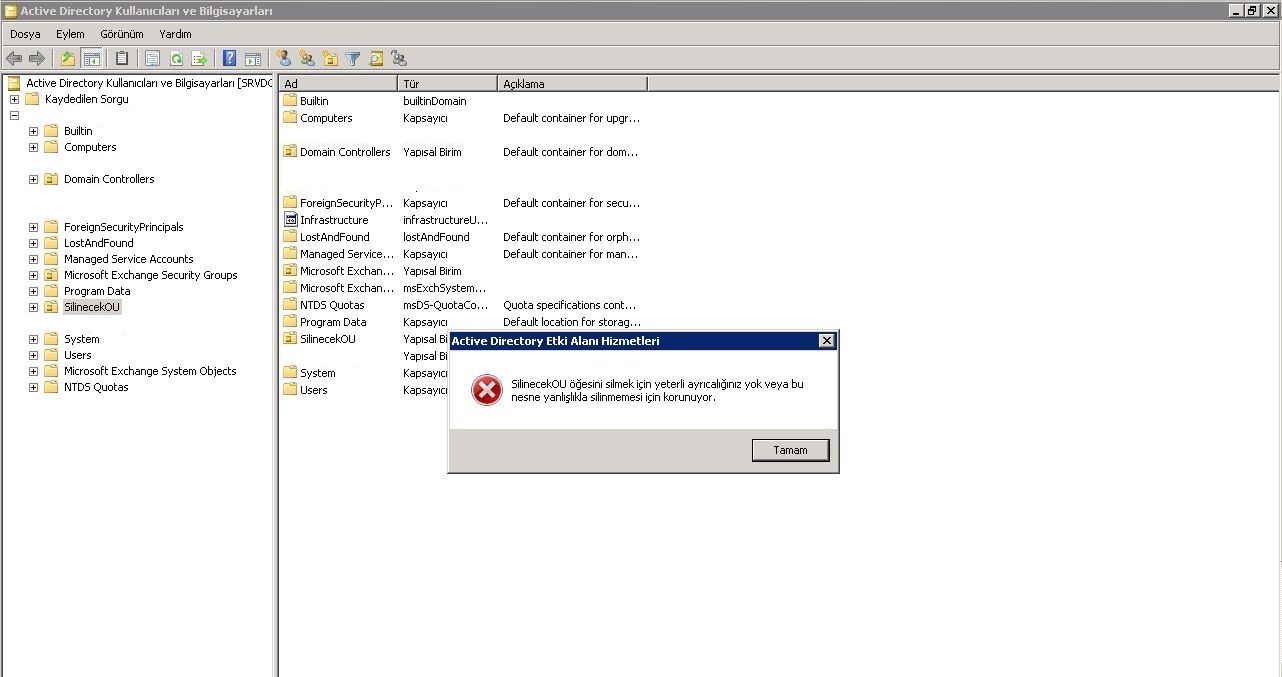
Task: Click the add to group toolbar icon
Action: point(399,59)
